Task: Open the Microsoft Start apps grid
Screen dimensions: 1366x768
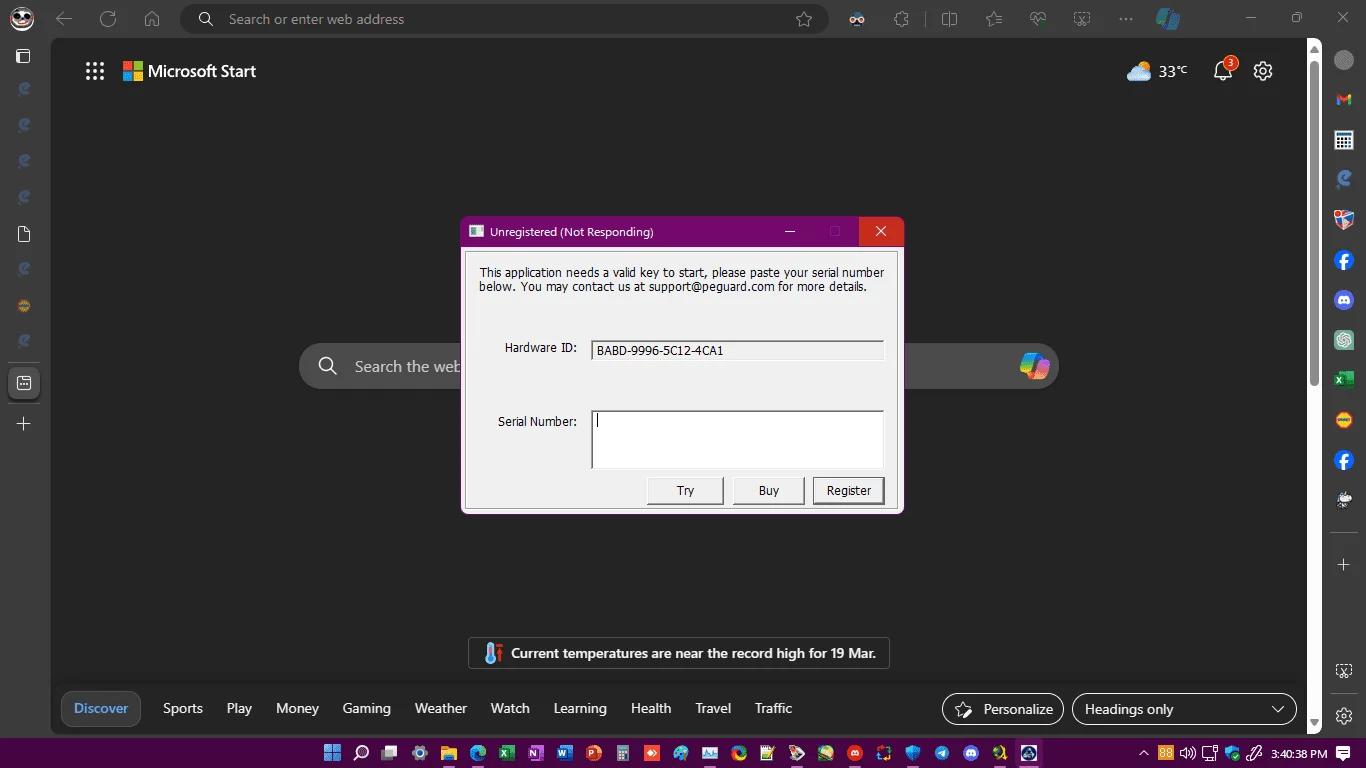Action: click(x=95, y=71)
